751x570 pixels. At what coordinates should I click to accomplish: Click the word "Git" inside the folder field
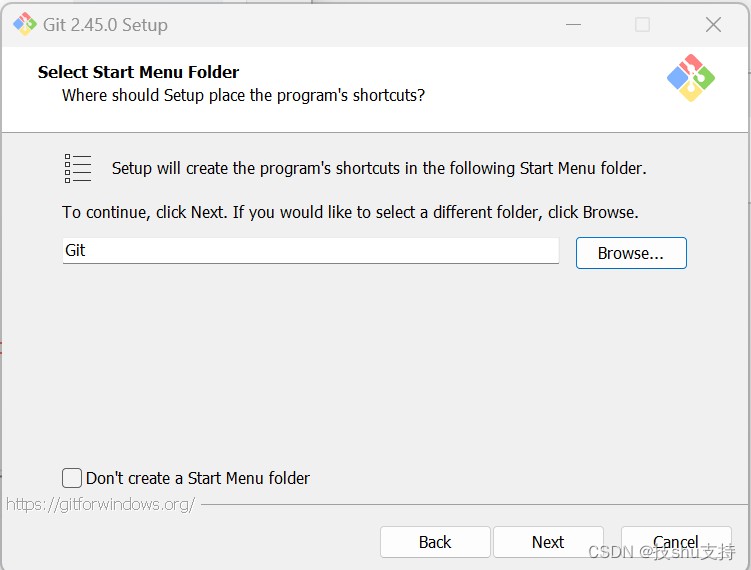pyautogui.click(x=75, y=250)
